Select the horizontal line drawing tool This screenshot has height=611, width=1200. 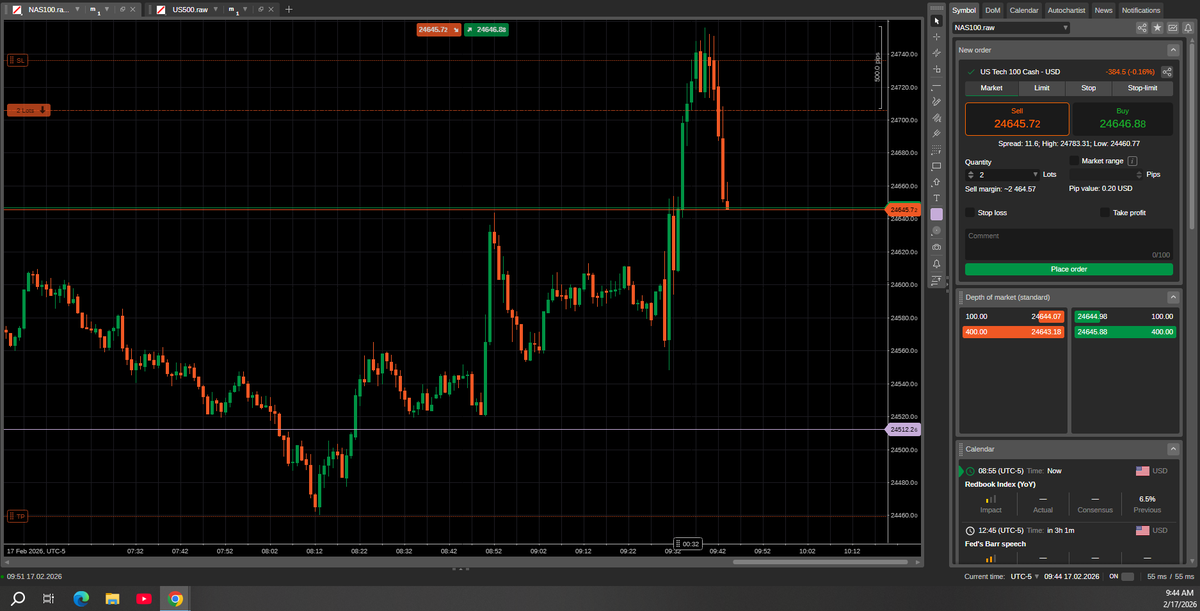click(936, 85)
